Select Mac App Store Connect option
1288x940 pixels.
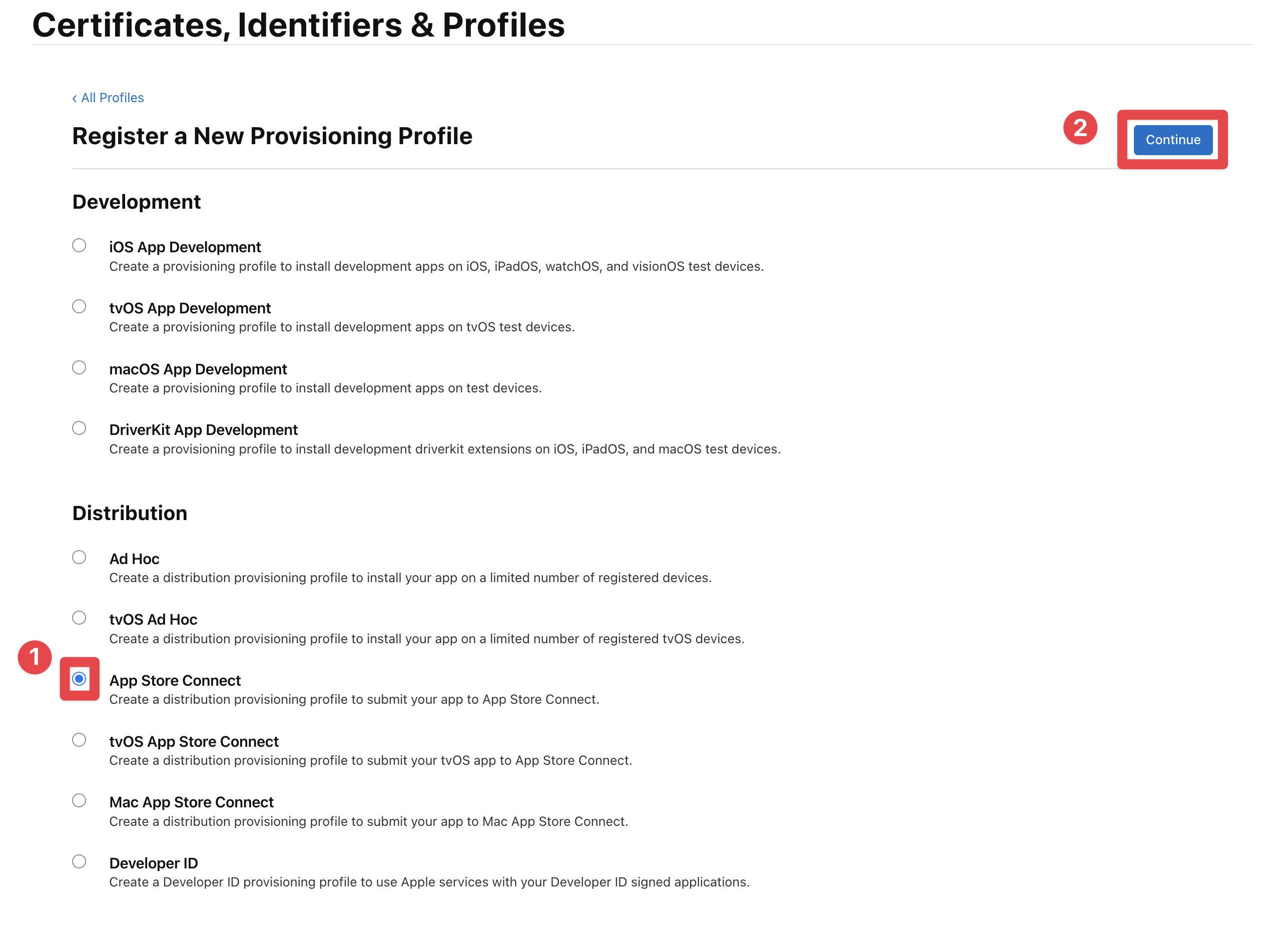coord(80,800)
